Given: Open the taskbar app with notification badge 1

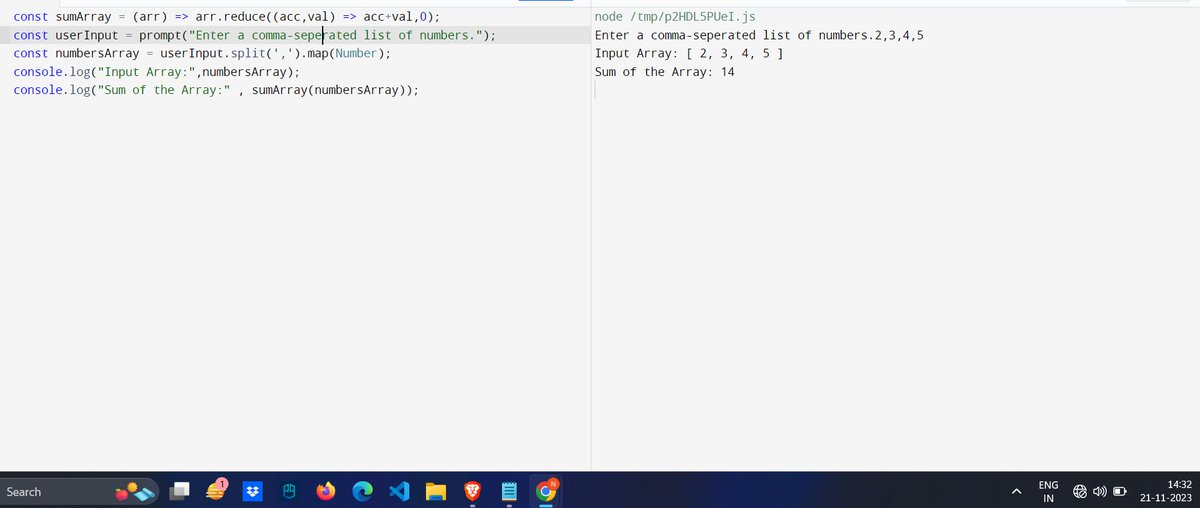Looking at the screenshot, I should pos(217,490).
